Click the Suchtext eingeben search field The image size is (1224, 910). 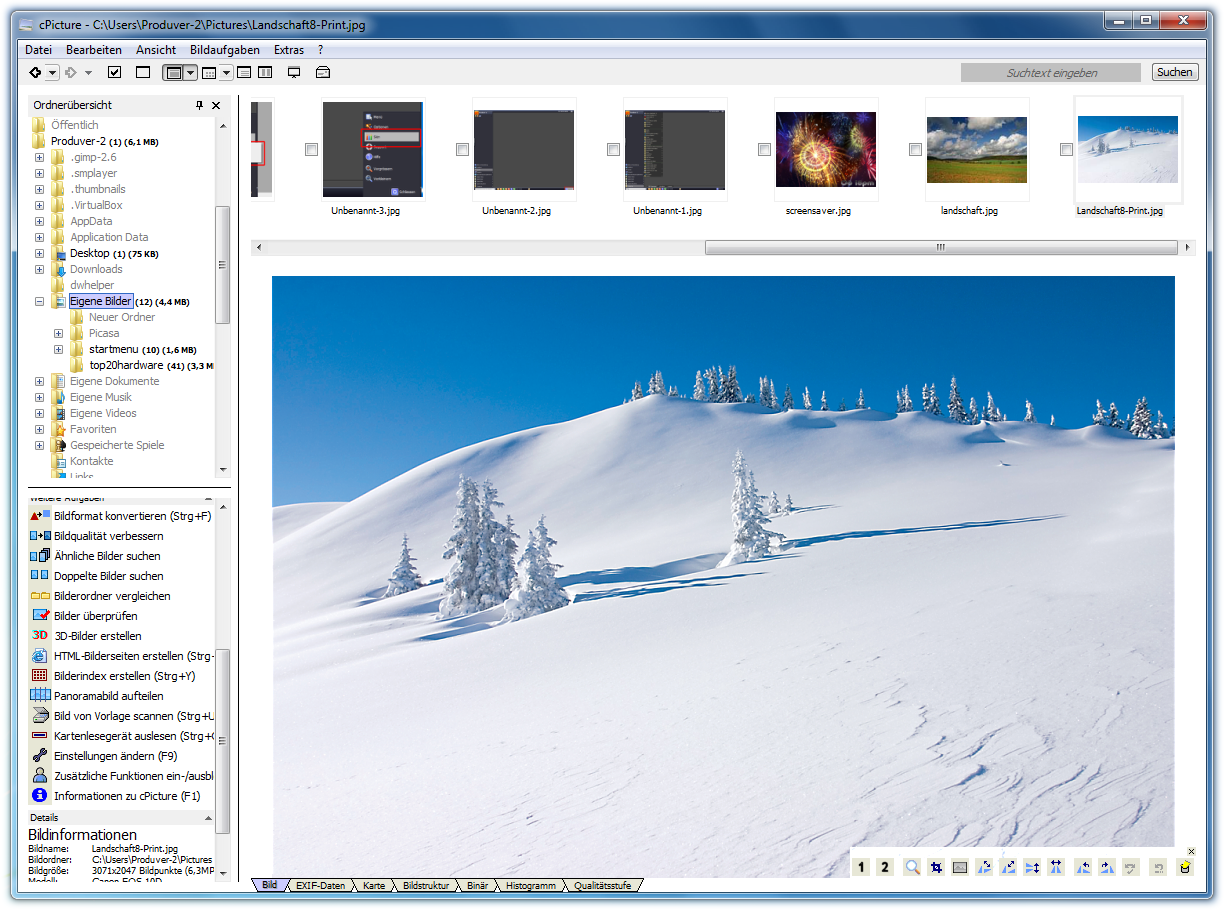point(1050,72)
